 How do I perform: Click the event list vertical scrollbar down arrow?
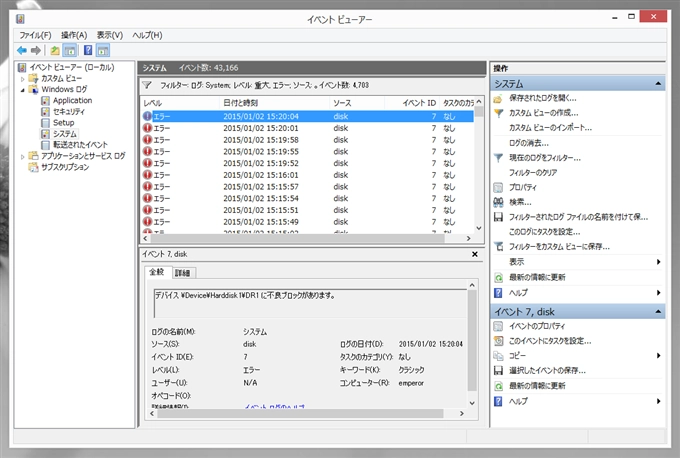tap(479, 228)
